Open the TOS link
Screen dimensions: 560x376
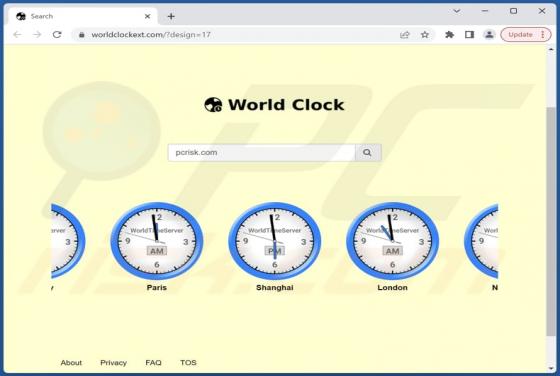coord(188,362)
